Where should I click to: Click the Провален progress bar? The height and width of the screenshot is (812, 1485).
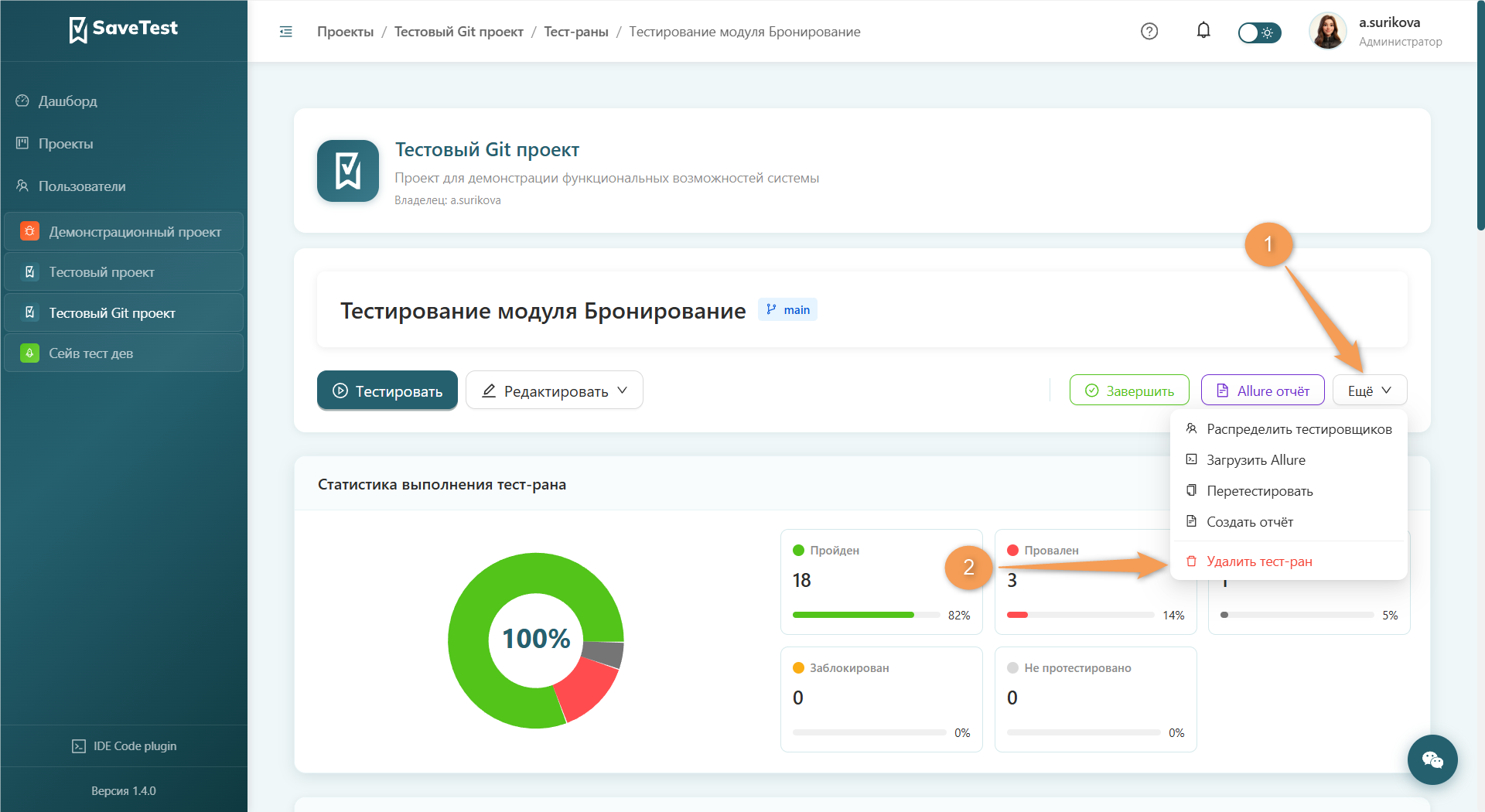pos(1080,615)
